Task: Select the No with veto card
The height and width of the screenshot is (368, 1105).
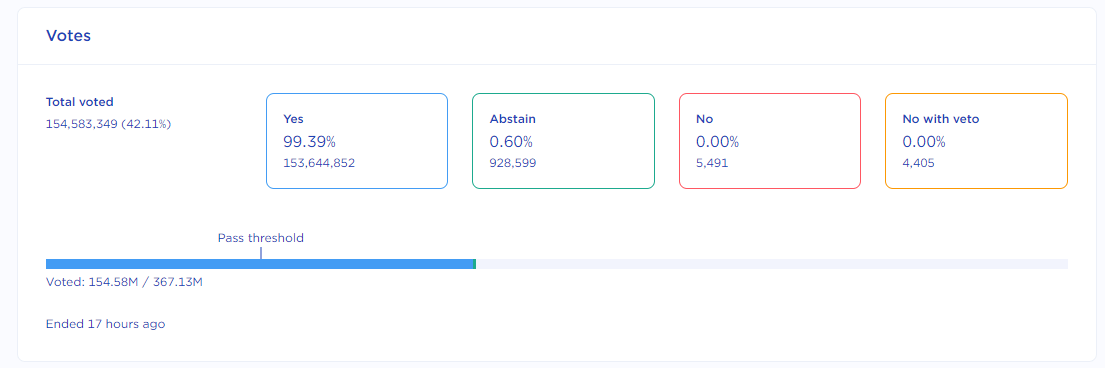Action: tap(976, 141)
